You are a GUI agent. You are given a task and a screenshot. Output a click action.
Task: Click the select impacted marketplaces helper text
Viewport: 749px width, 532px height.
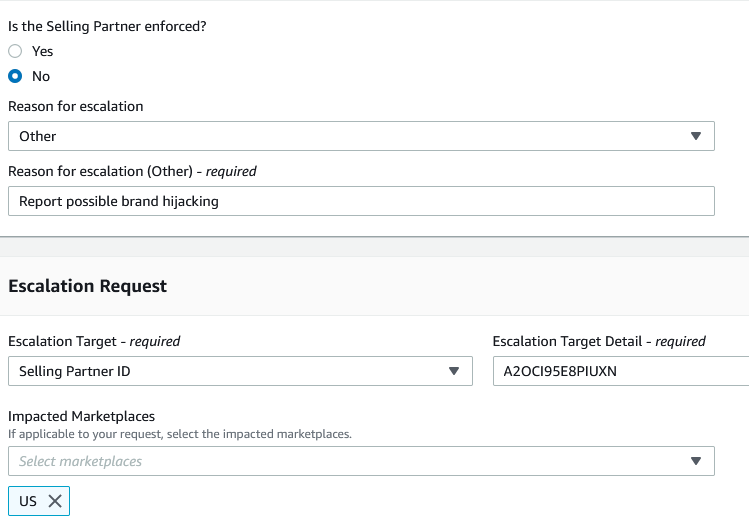[180, 434]
